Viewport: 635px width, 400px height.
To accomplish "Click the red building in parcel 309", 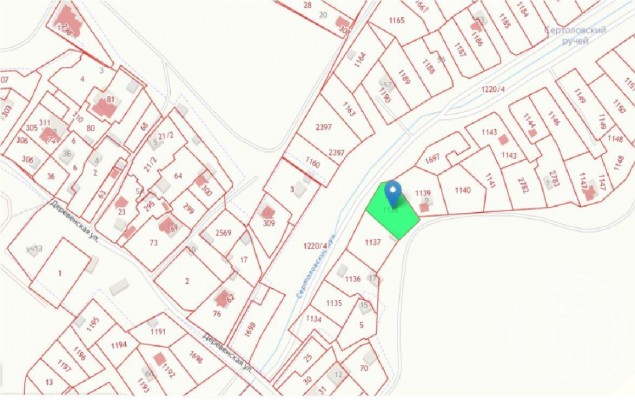I will [268, 212].
